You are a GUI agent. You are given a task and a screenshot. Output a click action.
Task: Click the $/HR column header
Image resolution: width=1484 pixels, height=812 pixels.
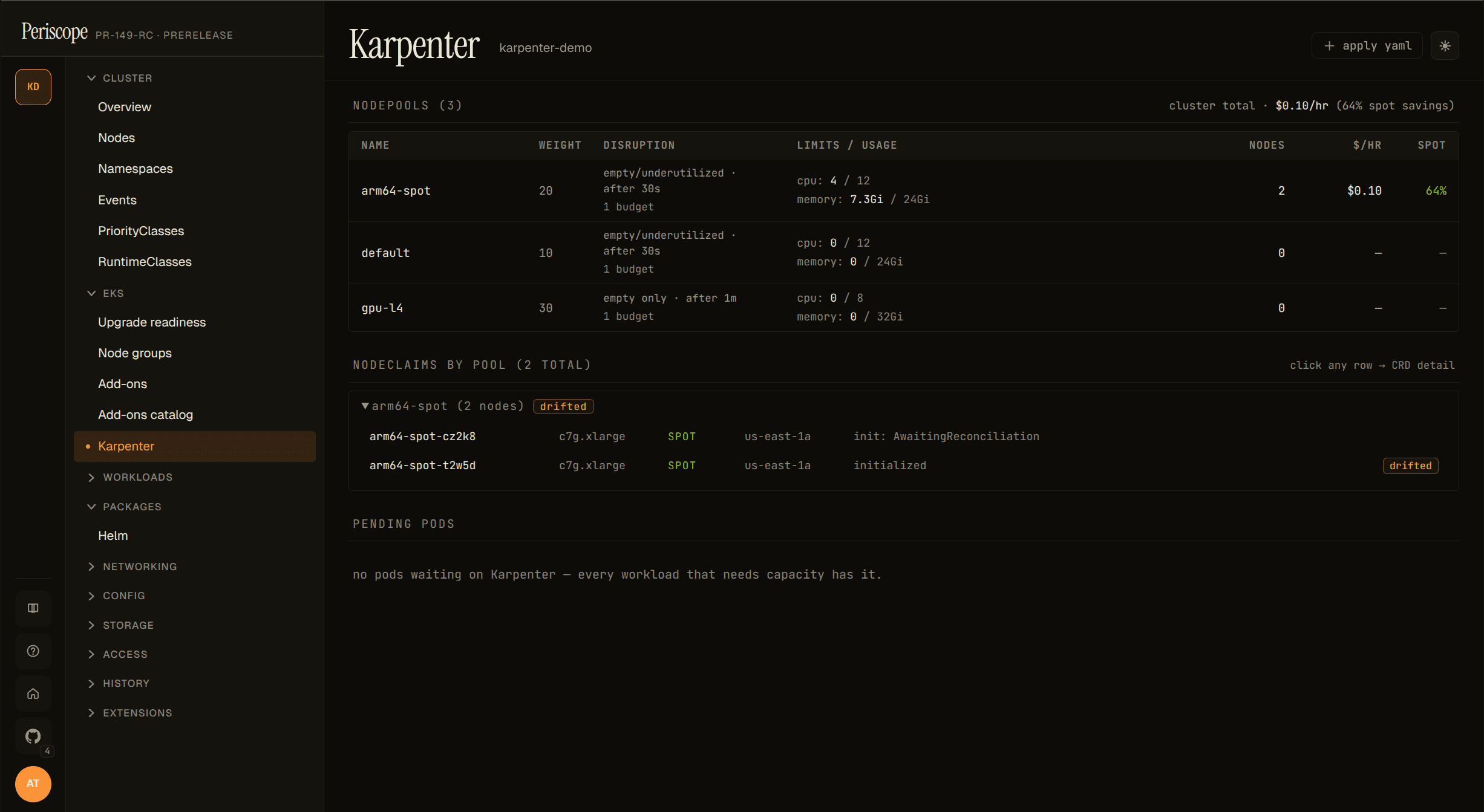tap(1367, 145)
